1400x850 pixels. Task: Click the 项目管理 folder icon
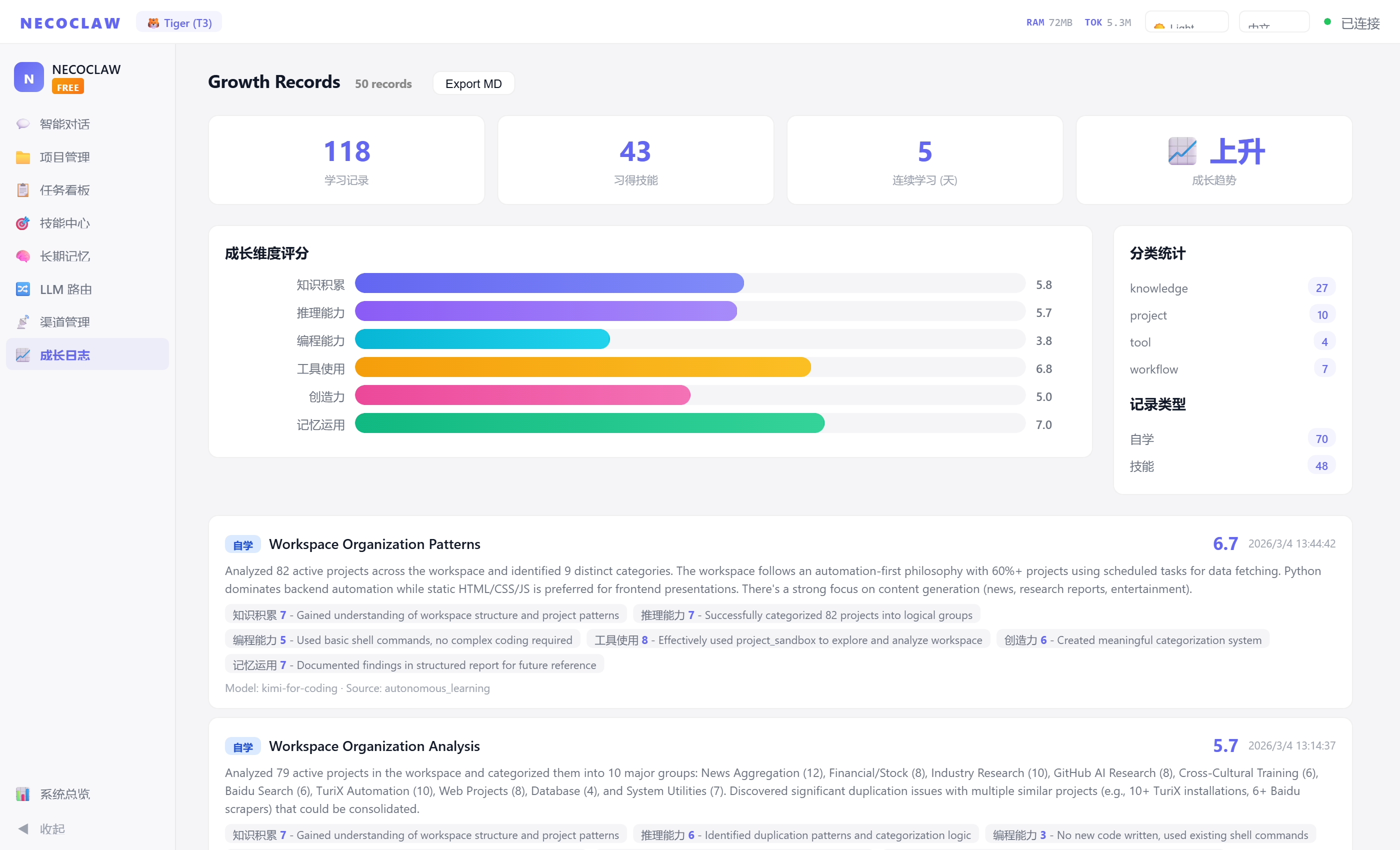[22, 157]
